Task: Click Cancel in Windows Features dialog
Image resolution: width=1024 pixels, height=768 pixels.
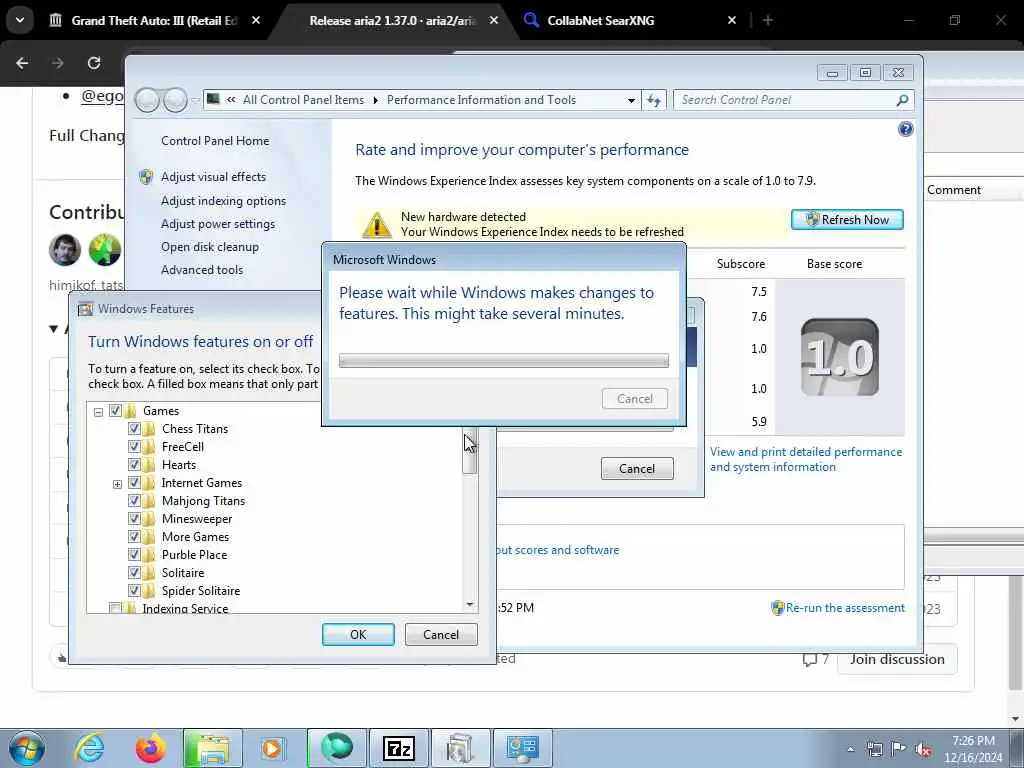Action: (x=441, y=634)
